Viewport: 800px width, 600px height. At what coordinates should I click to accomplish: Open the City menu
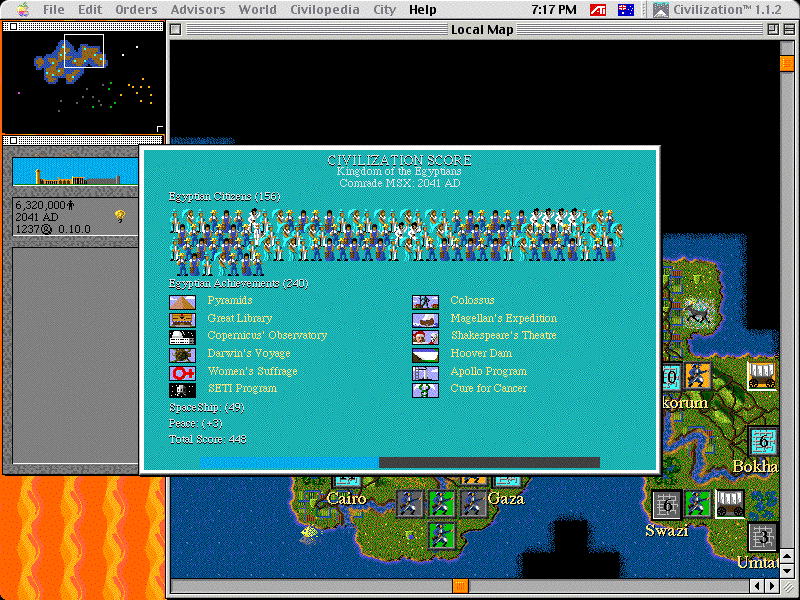384,10
